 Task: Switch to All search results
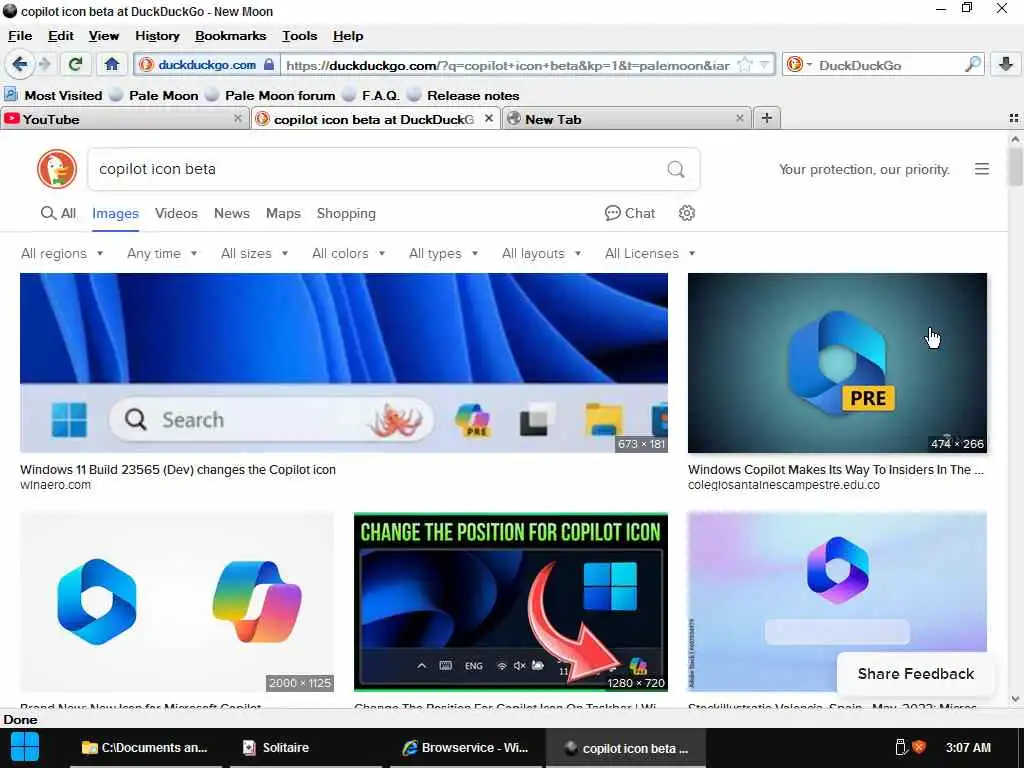(x=59, y=214)
